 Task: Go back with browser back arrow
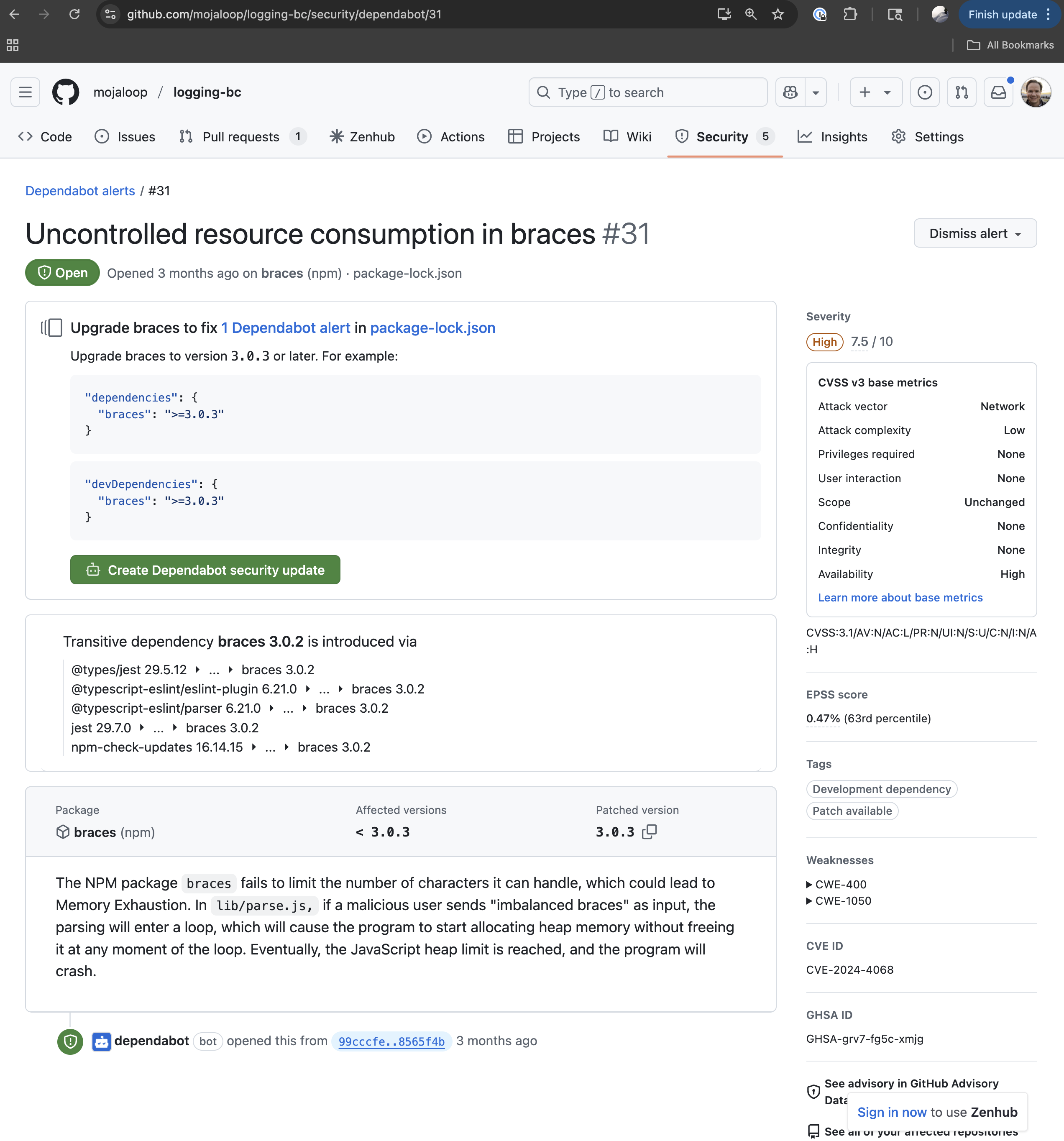[x=14, y=14]
